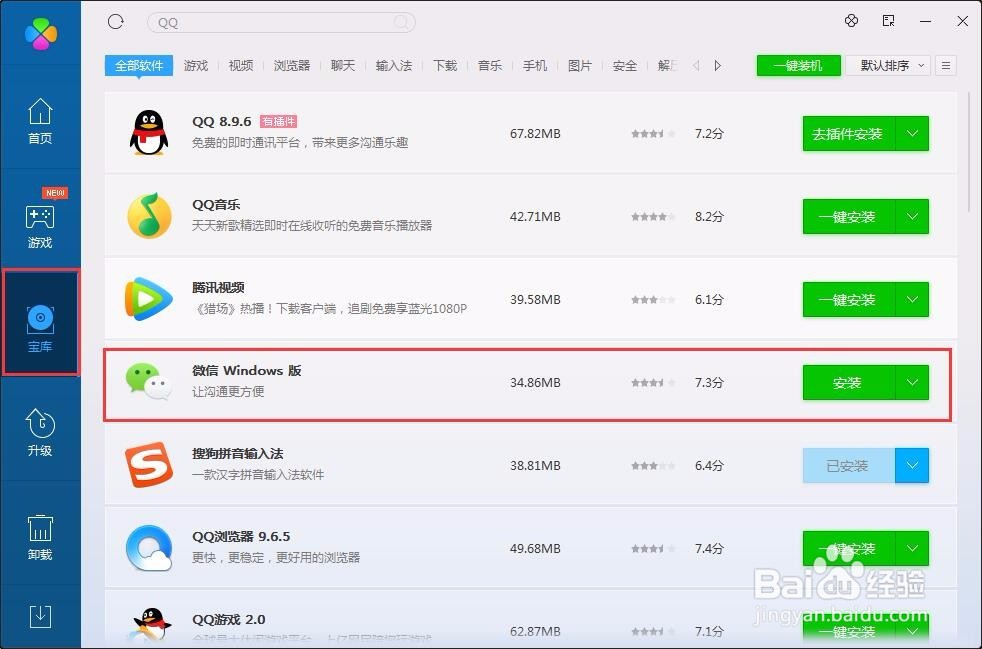Click 去插件安装 for QQ 8.9.6

pos(849,133)
